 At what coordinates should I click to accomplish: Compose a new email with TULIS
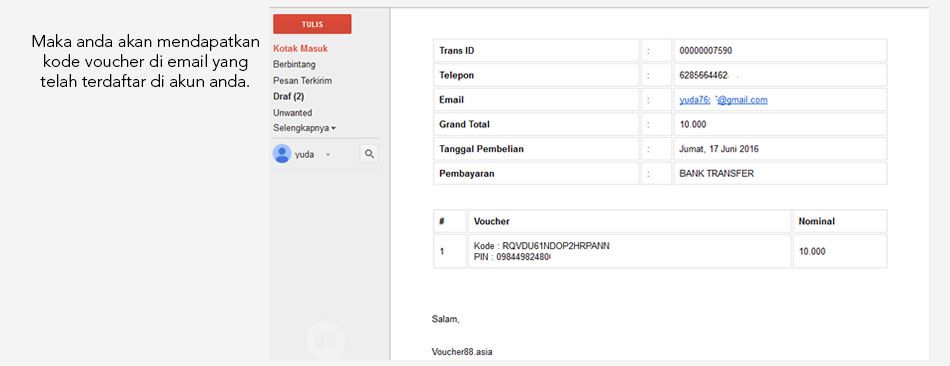point(312,24)
